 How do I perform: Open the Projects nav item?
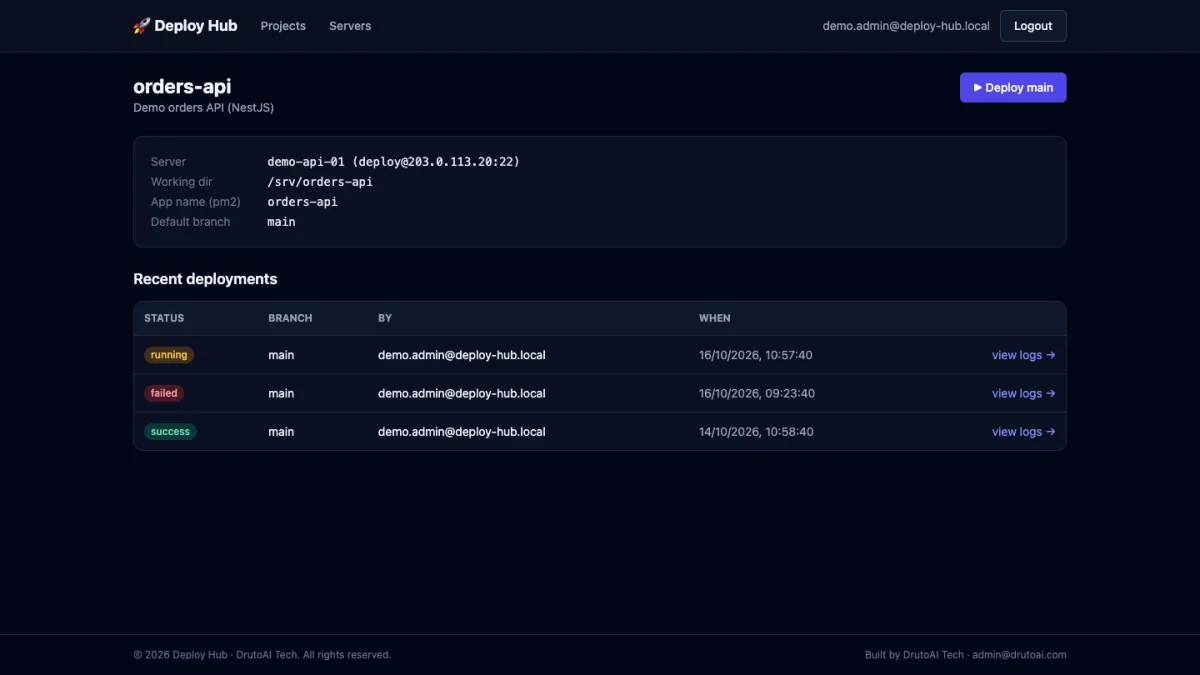[x=283, y=26]
